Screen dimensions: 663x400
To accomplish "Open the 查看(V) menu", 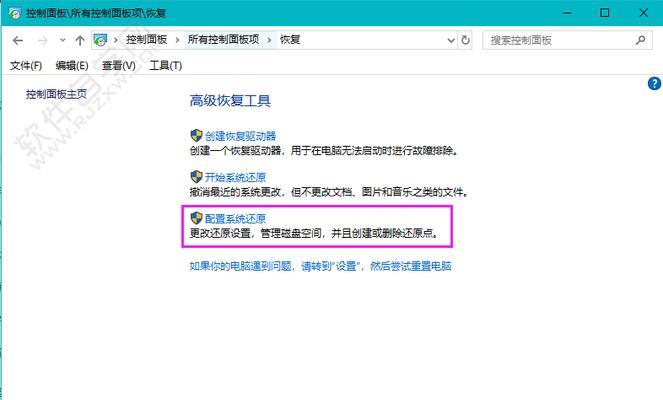I will click(x=118, y=66).
